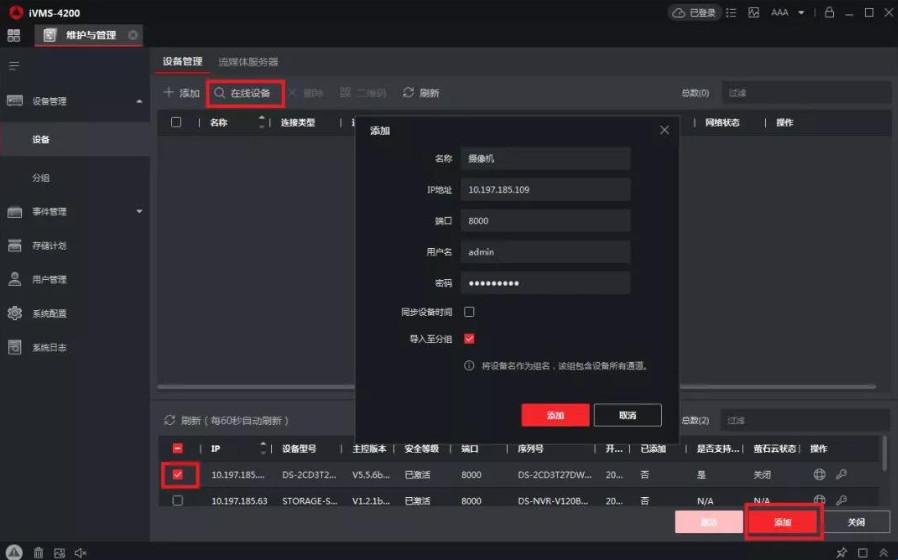898x560 pixels.
Task: Expand the panel with double-chevron up icon
Action: click(884, 553)
